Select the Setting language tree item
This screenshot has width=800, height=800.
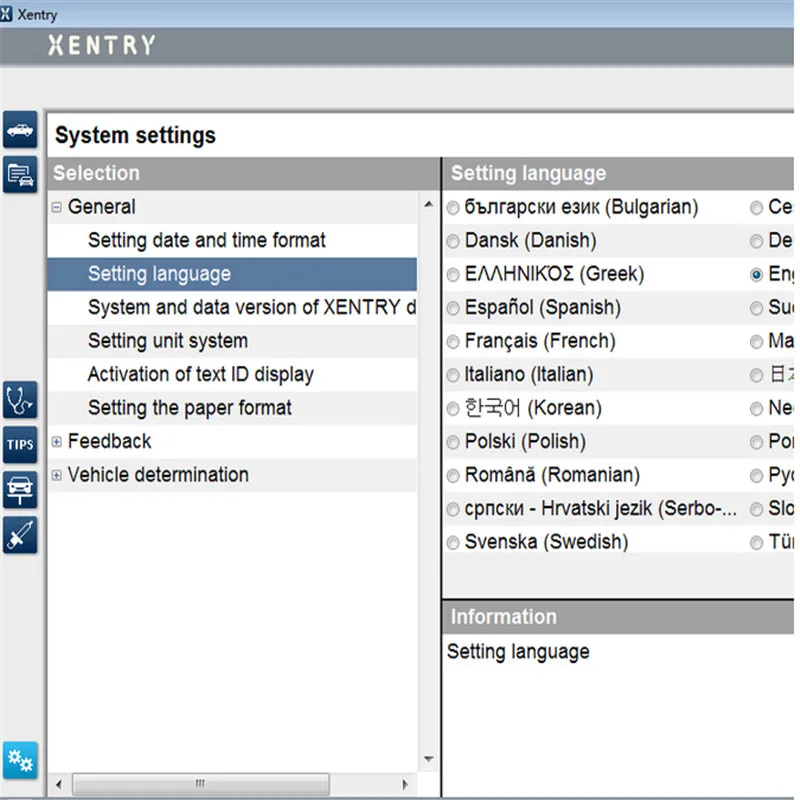232,274
